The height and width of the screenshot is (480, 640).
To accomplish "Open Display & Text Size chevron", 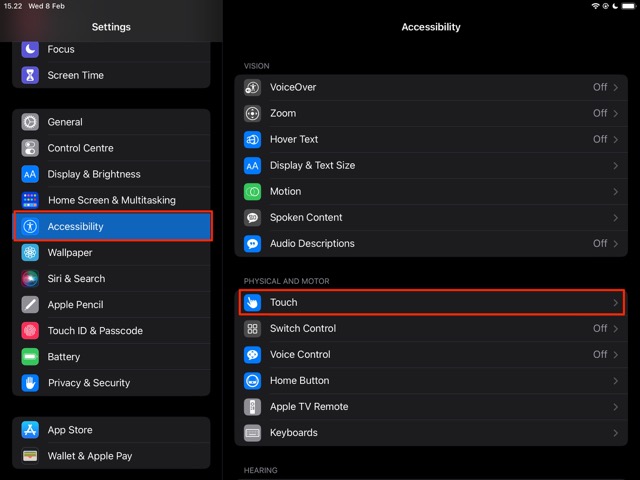I will point(616,166).
